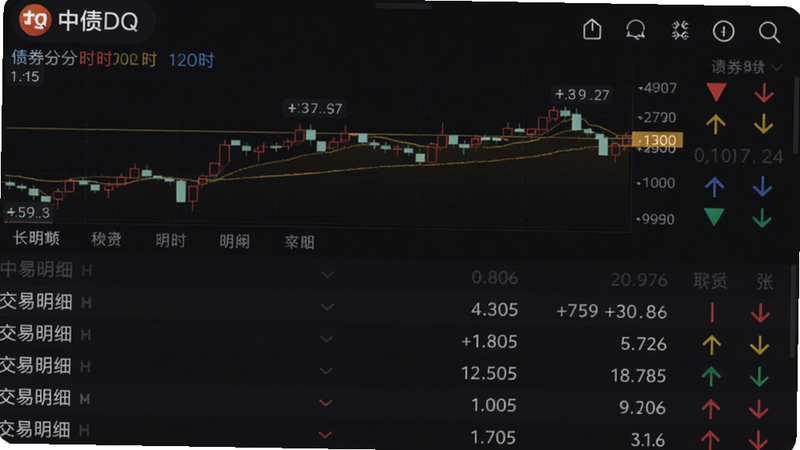Click red down arrow in 9.206 row

759,409
